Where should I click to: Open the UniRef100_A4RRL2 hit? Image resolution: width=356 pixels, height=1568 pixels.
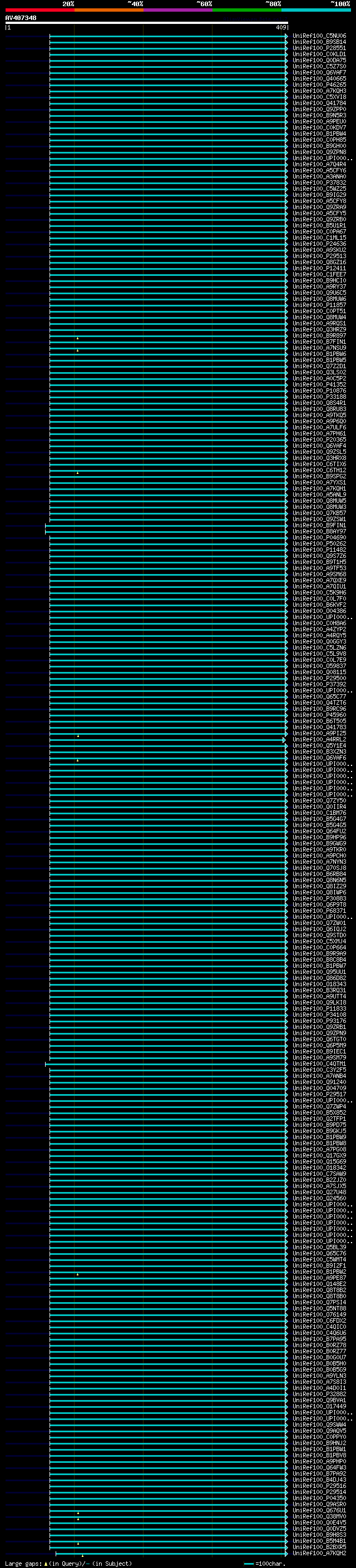click(319, 740)
